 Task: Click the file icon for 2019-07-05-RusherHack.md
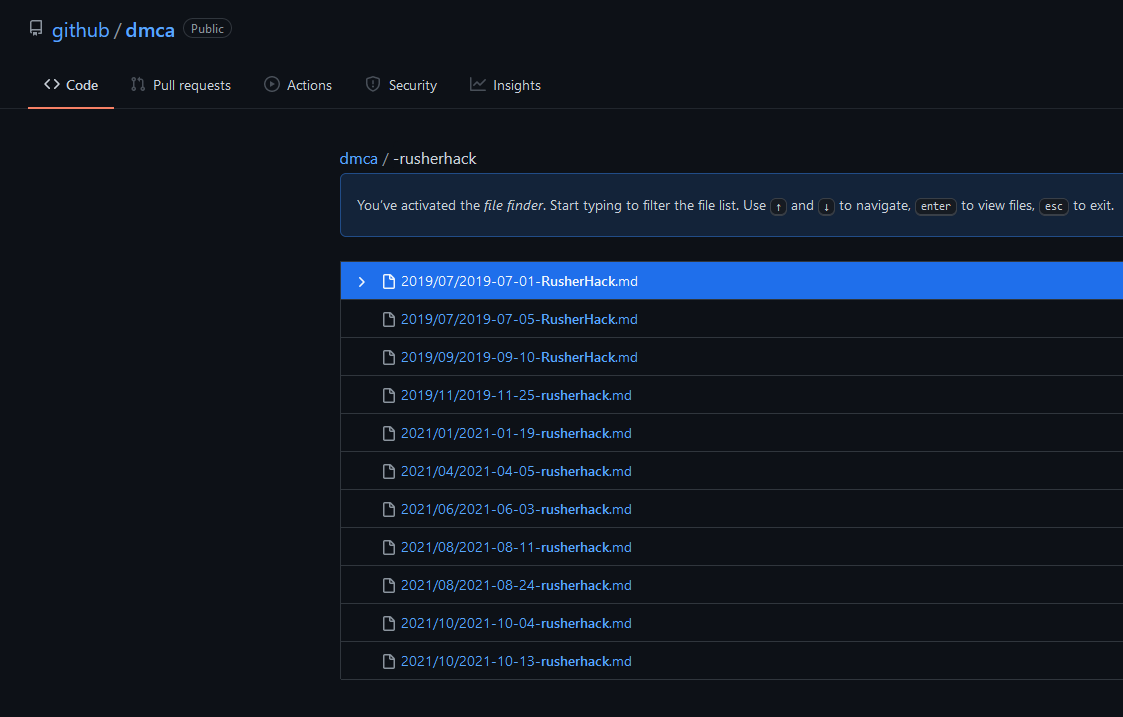pyautogui.click(x=389, y=319)
